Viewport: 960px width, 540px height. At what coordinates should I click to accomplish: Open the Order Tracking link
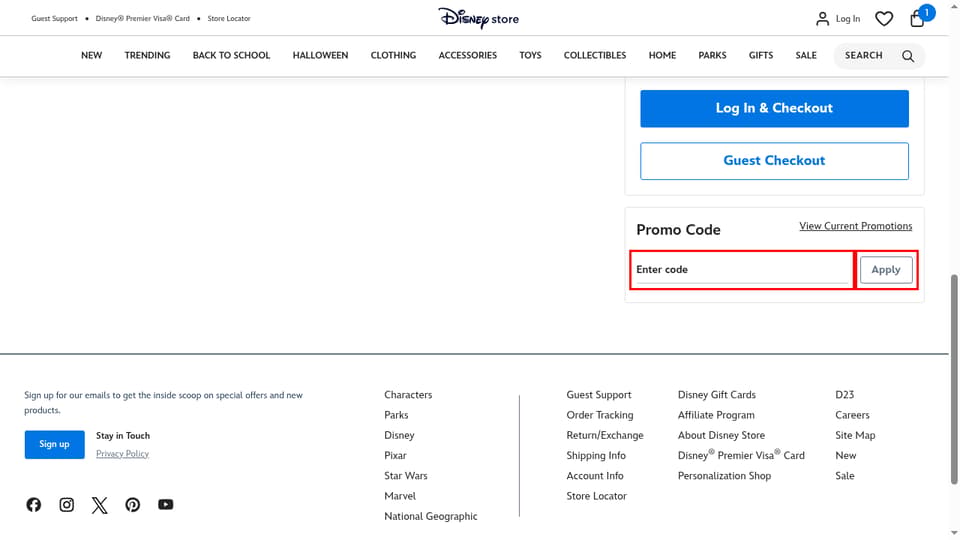coord(600,415)
